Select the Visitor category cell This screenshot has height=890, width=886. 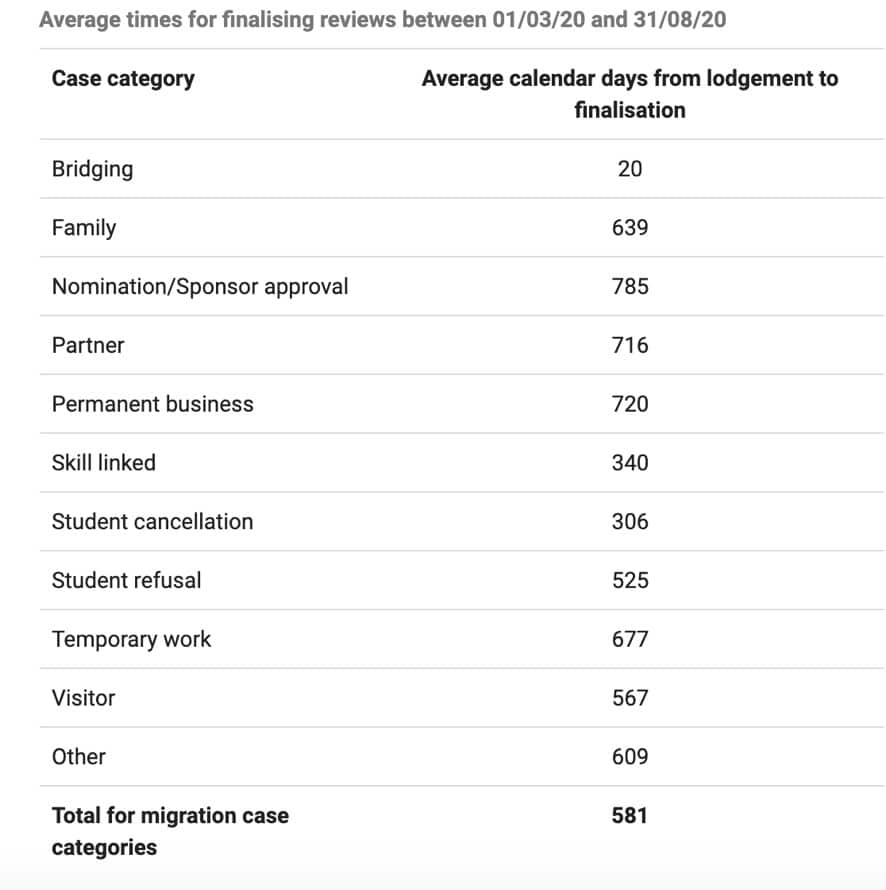click(83, 698)
